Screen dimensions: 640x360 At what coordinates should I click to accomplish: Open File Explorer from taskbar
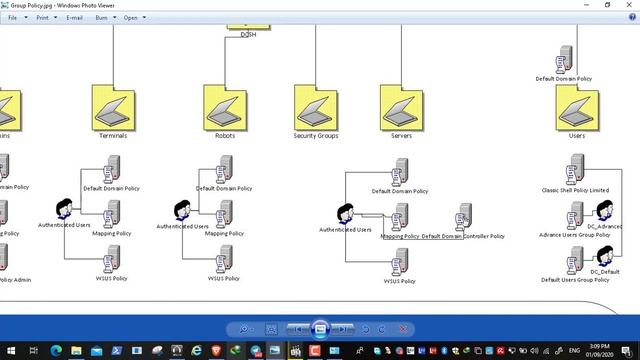76,351
